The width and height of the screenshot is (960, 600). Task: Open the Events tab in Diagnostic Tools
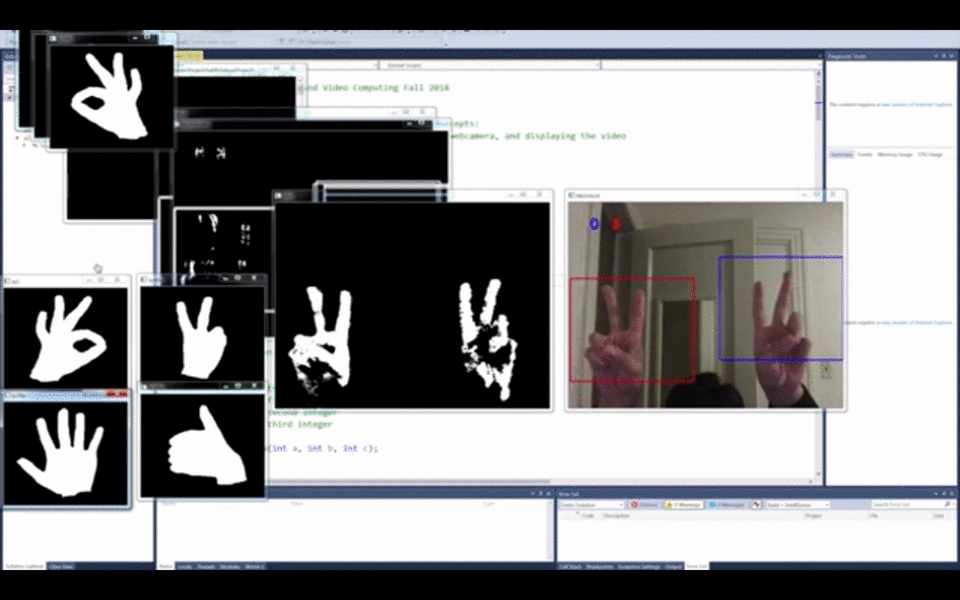point(864,154)
